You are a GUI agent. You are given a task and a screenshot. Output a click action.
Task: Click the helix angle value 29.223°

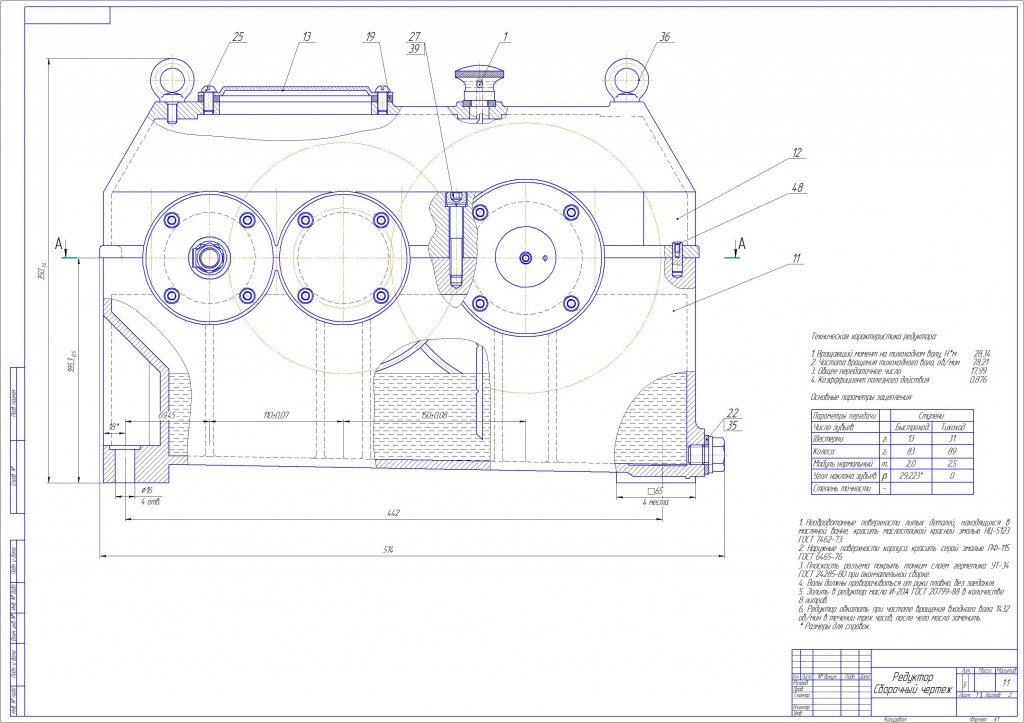(912, 476)
